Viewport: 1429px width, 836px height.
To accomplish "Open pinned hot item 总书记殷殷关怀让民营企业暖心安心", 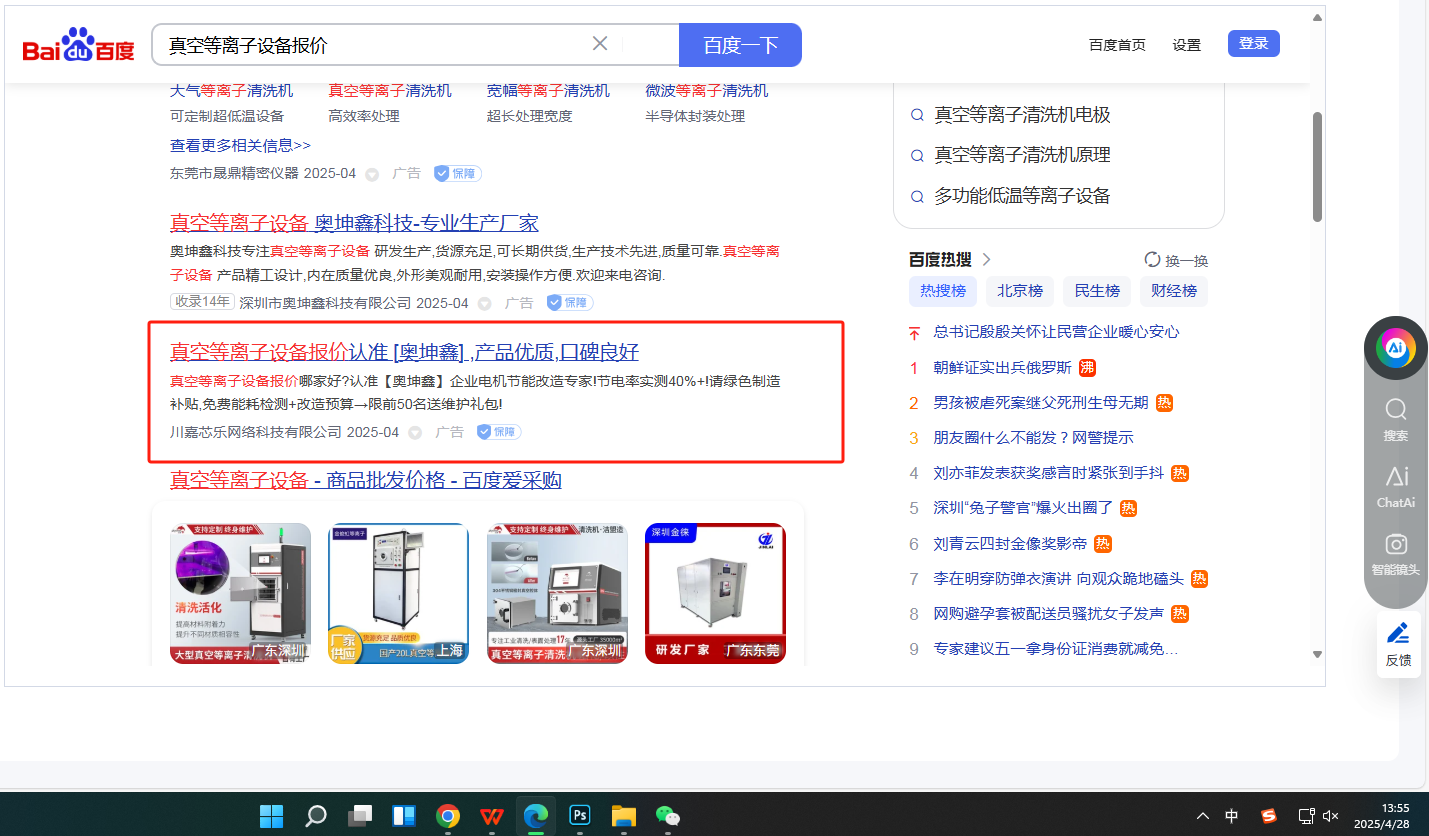I will click(1056, 332).
